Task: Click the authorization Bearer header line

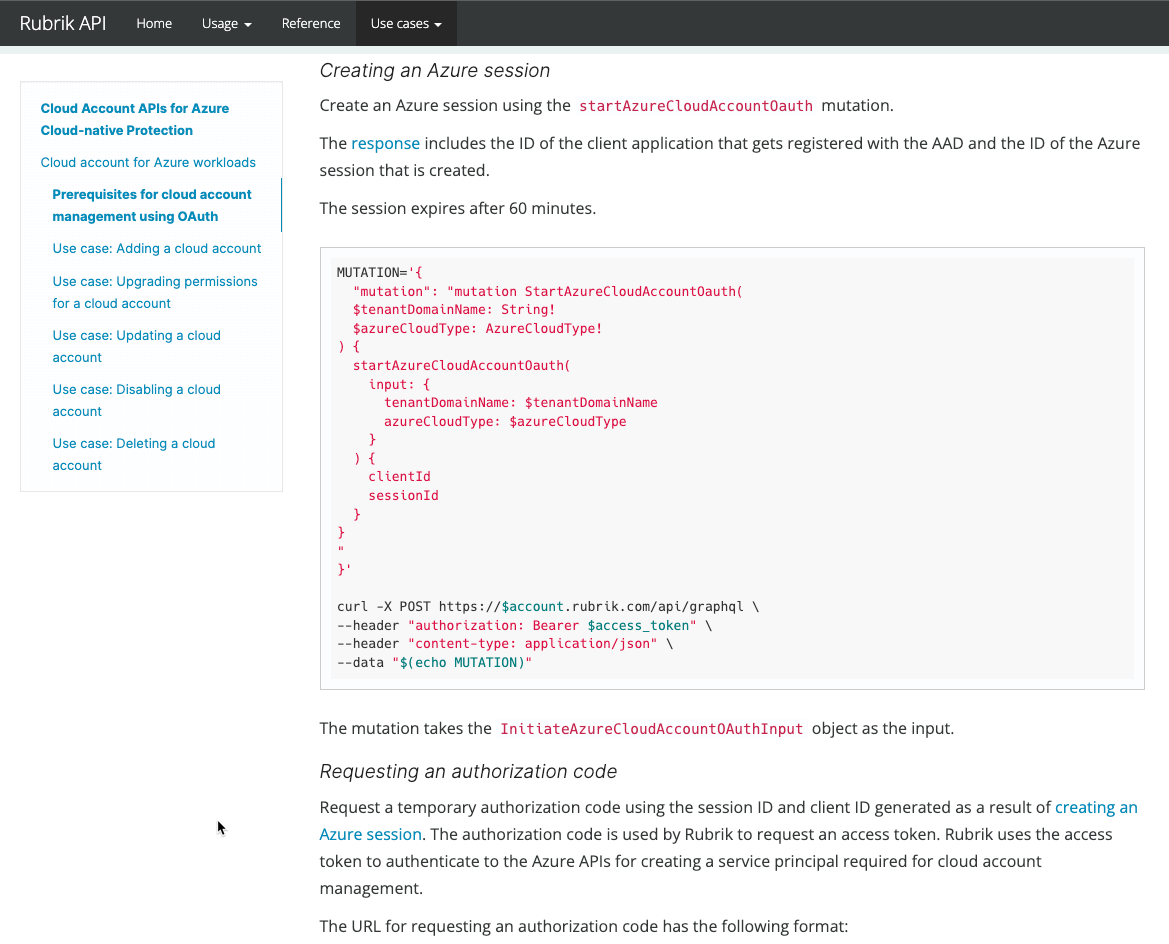Action: point(524,625)
